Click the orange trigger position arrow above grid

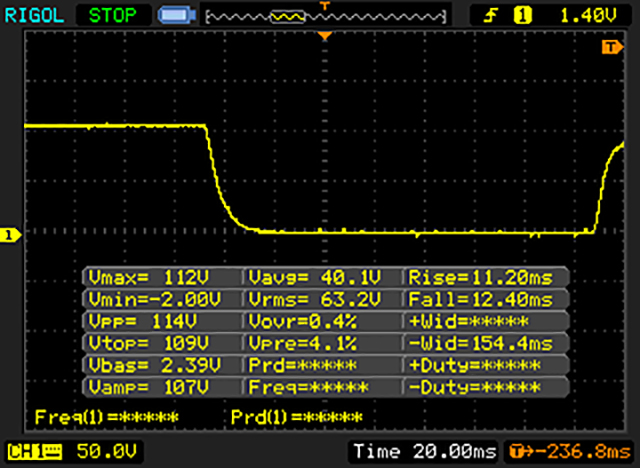[323, 36]
